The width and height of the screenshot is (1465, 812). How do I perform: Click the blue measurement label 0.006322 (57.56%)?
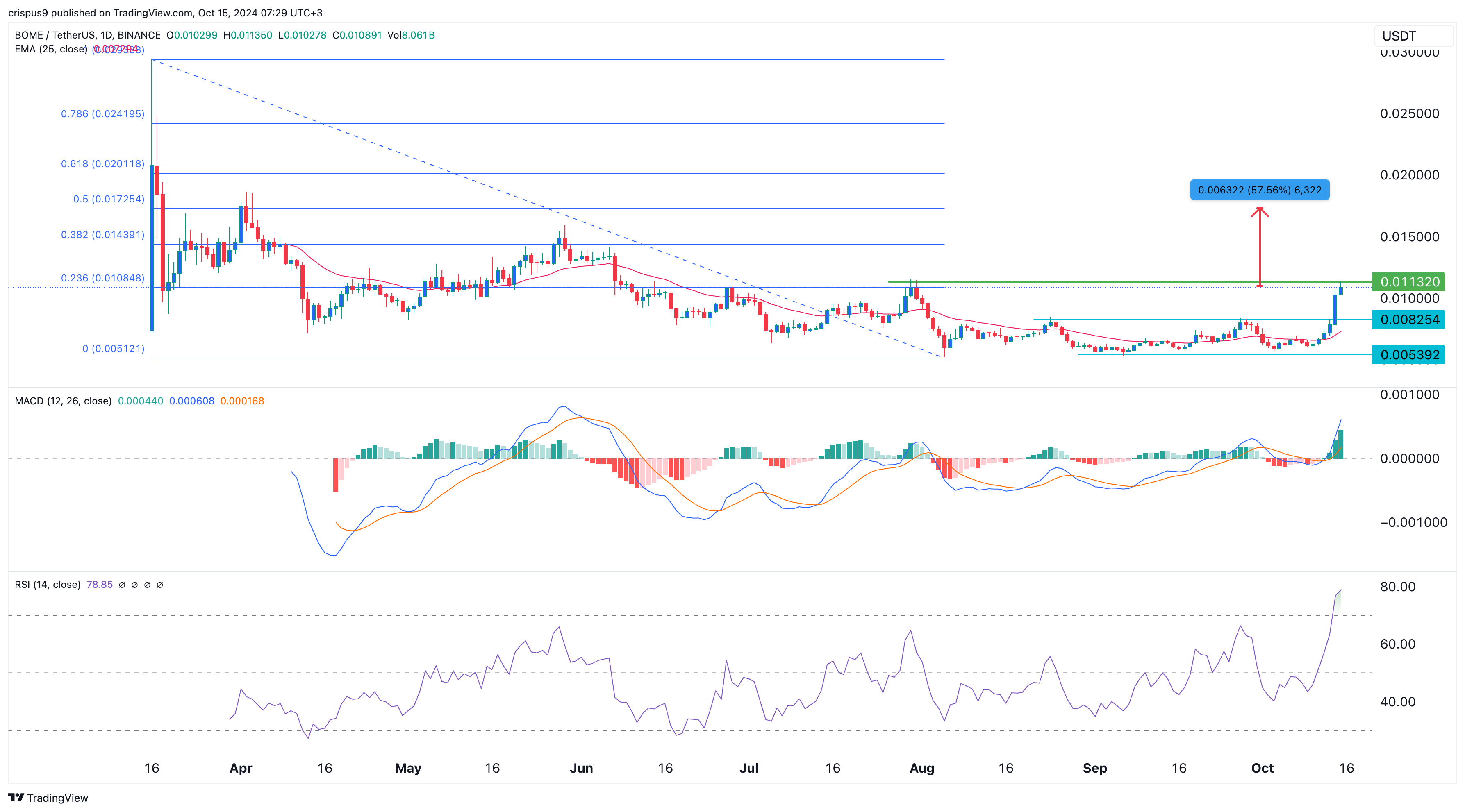pyautogui.click(x=1260, y=190)
